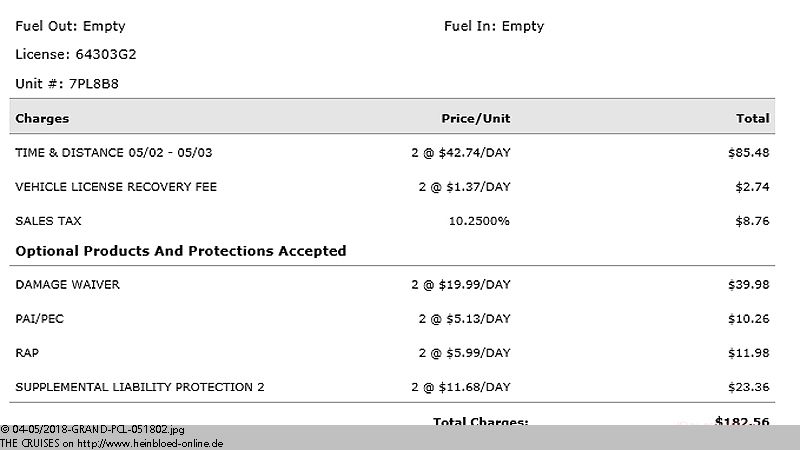The image size is (800, 450).
Task: Click the Charges column header
Action: (42, 118)
